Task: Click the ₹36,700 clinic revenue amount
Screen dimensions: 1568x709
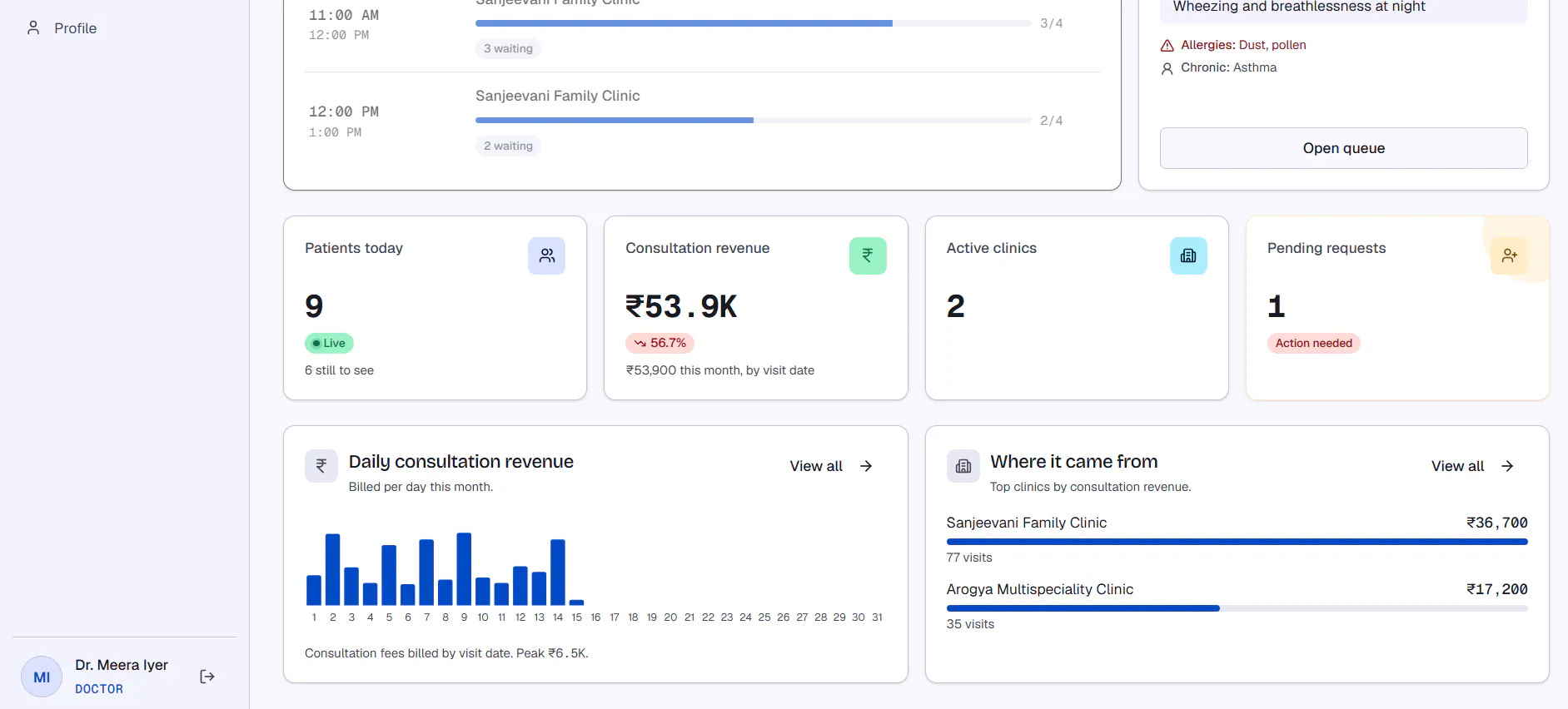Action: (x=1496, y=523)
